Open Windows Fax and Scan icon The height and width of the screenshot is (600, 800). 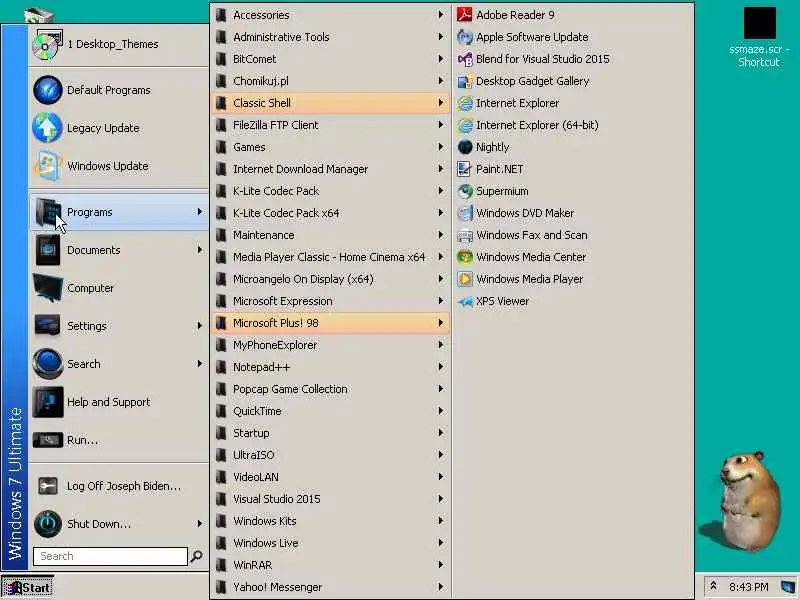click(464, 235)
